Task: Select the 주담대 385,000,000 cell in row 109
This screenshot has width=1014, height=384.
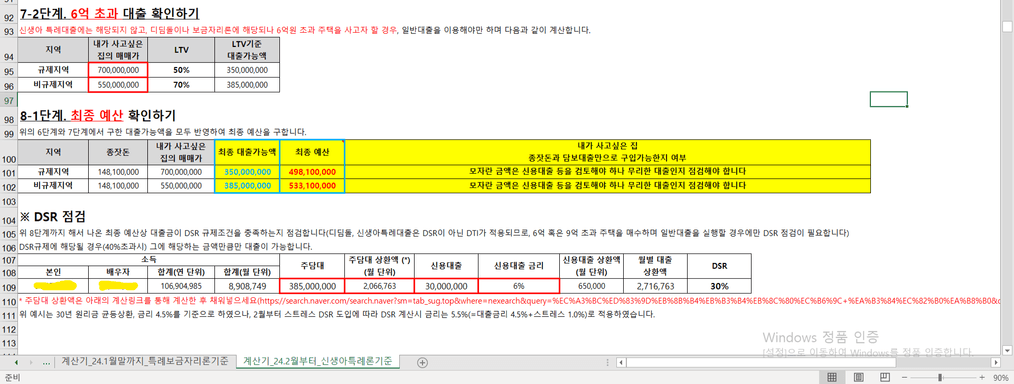Action: [x=312, y=286]
